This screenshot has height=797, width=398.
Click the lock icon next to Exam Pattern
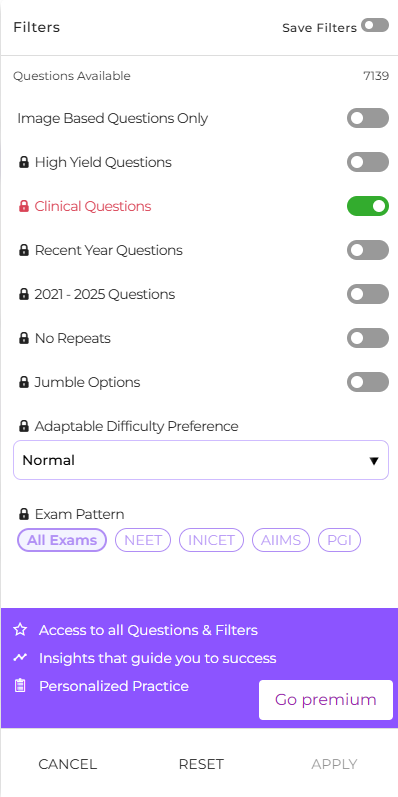click(23, 514)
